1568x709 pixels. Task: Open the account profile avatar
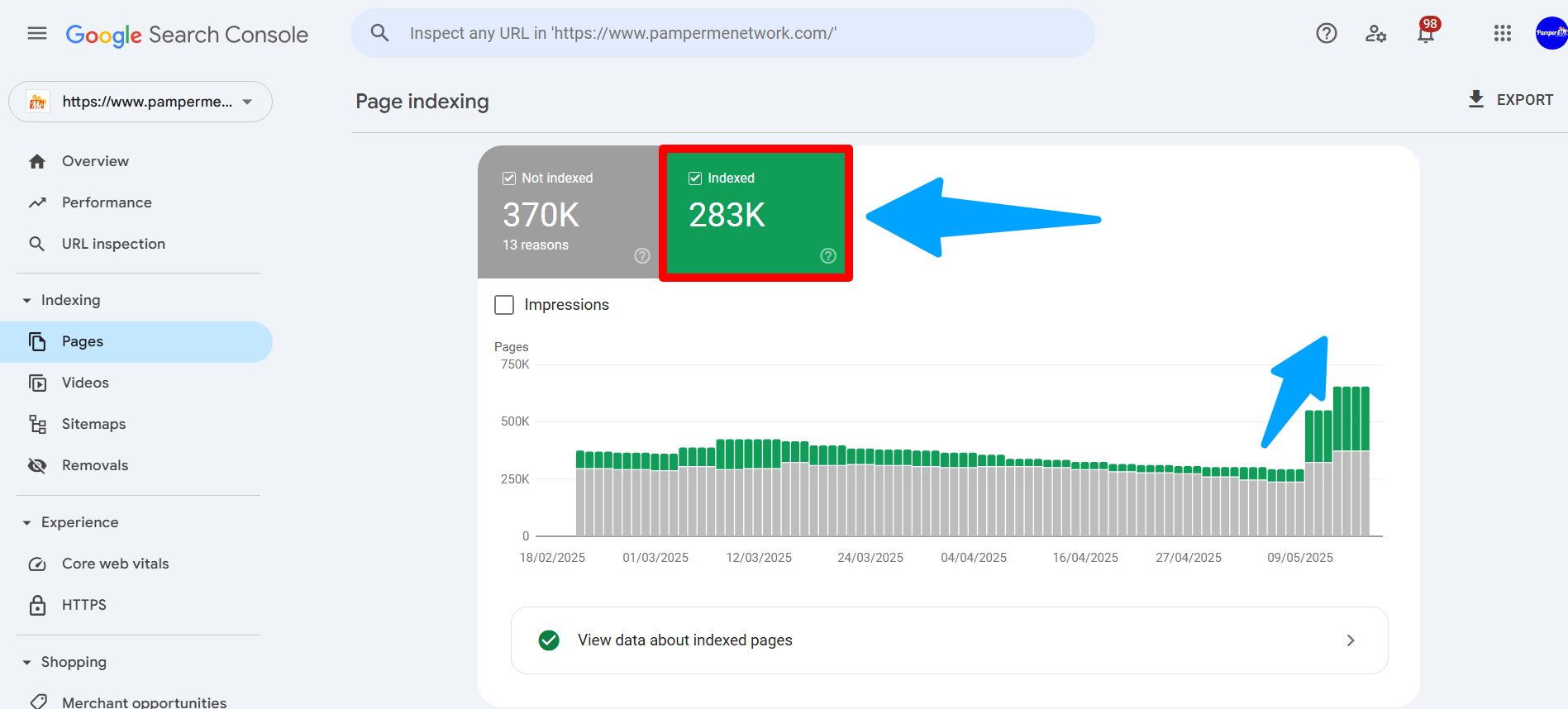tap(1551, 33)
